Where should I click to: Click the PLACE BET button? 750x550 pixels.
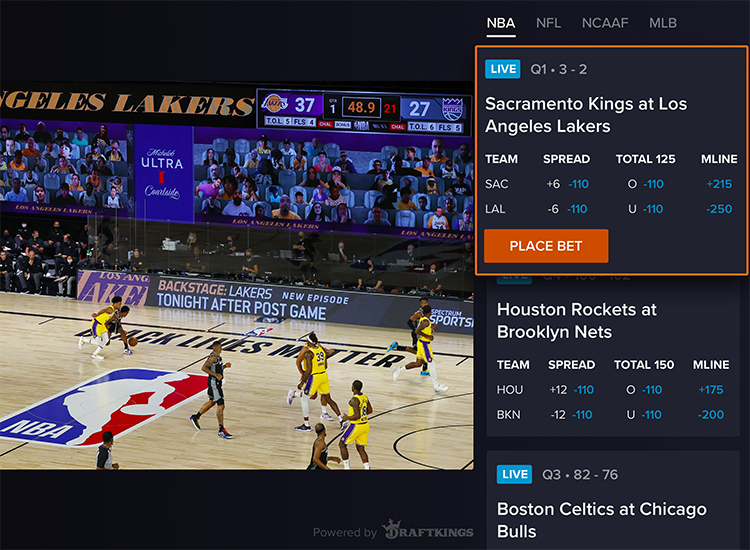[x=546, y=246]
